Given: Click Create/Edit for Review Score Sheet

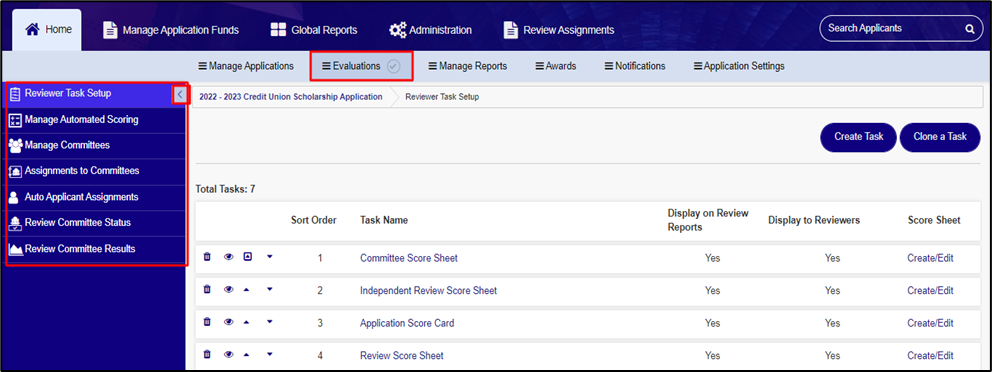Looking at the screenshot, I should [930, 356].
